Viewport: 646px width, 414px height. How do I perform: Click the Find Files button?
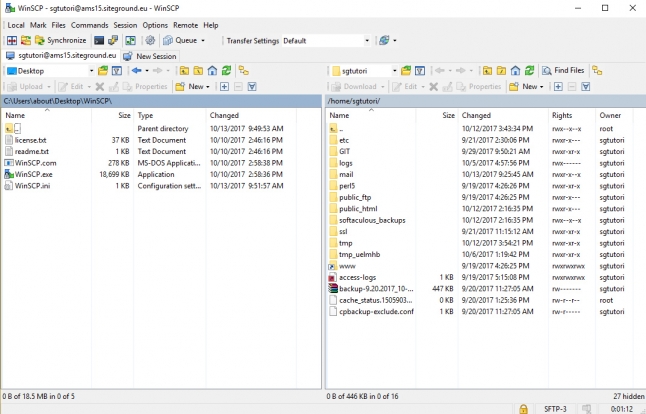pos(563,70)
